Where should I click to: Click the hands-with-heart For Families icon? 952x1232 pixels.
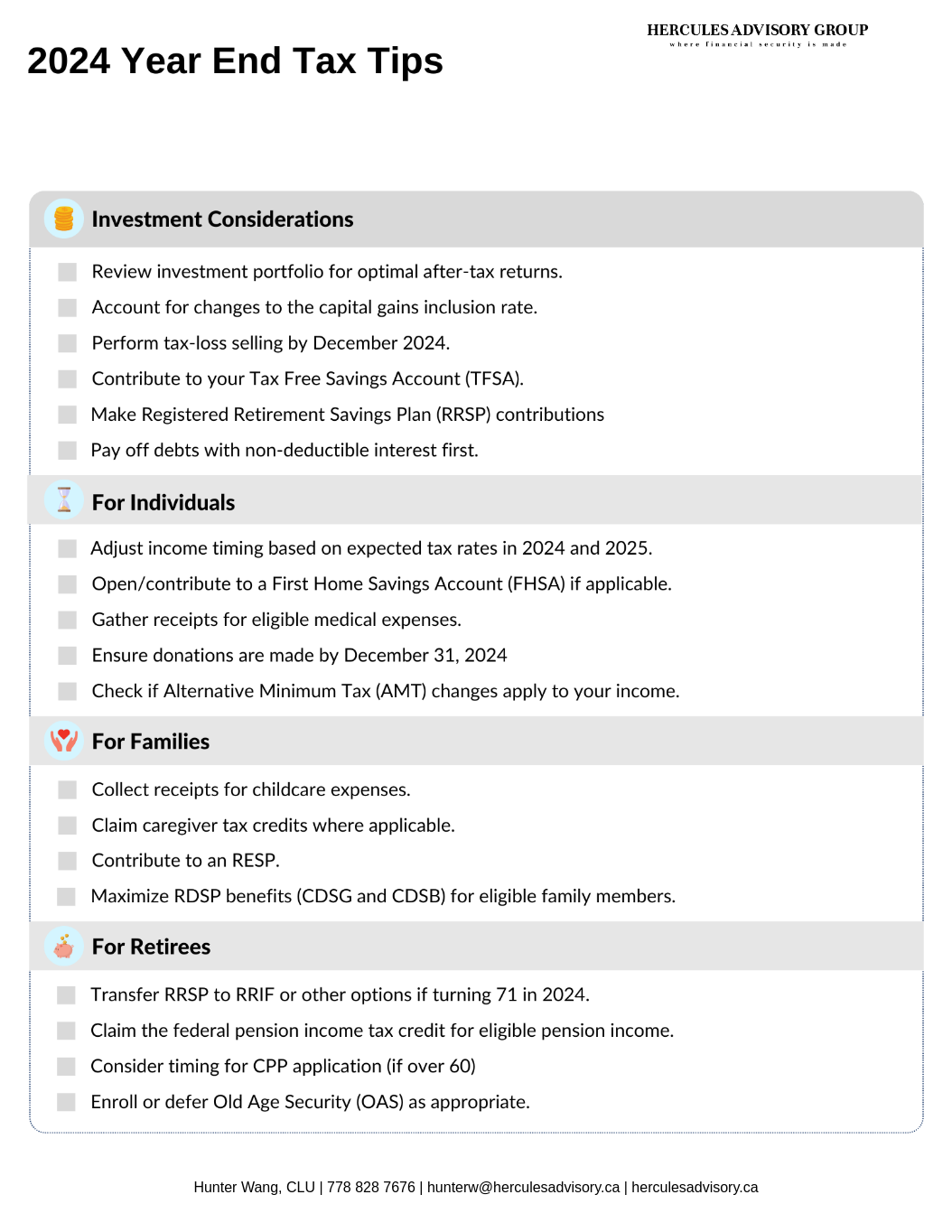[63, 741]
